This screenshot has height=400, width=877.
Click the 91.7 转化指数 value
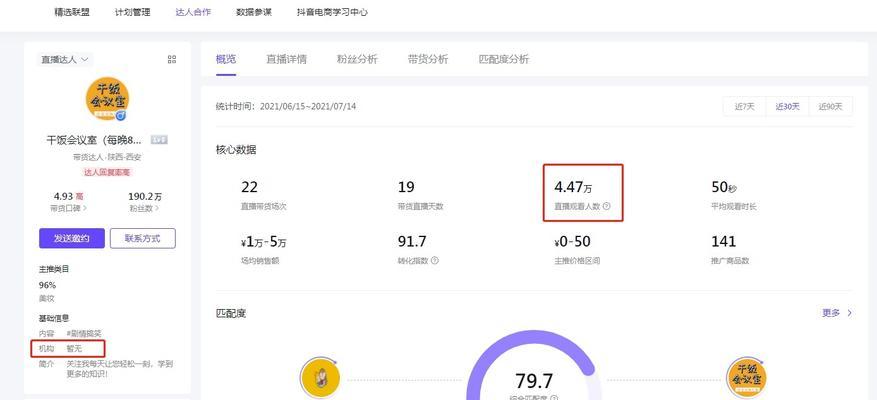tap(412, 242)
